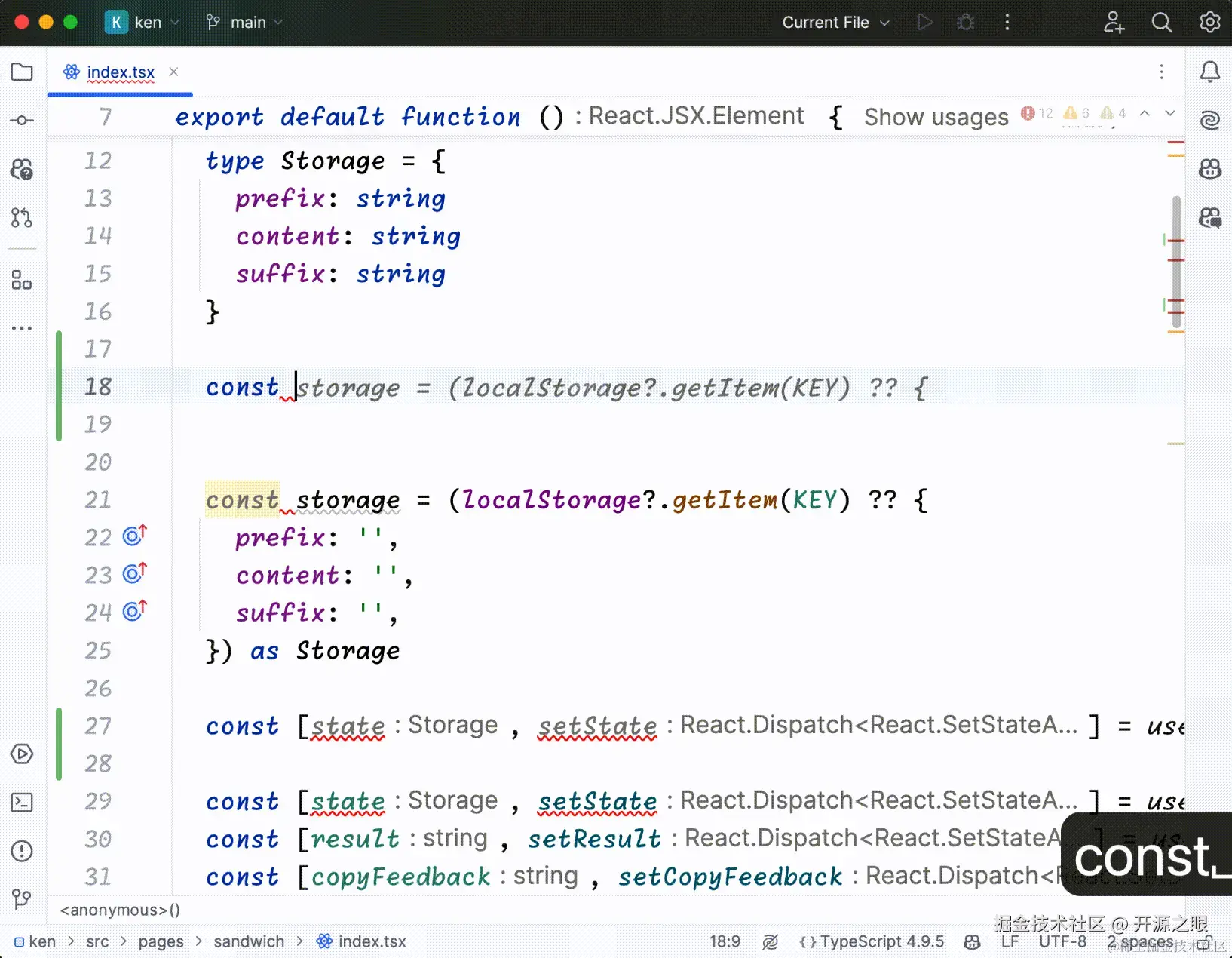1232x958 pixels.
Task: Click the highlighted const keyword on line 21
Action: [243, 499]
